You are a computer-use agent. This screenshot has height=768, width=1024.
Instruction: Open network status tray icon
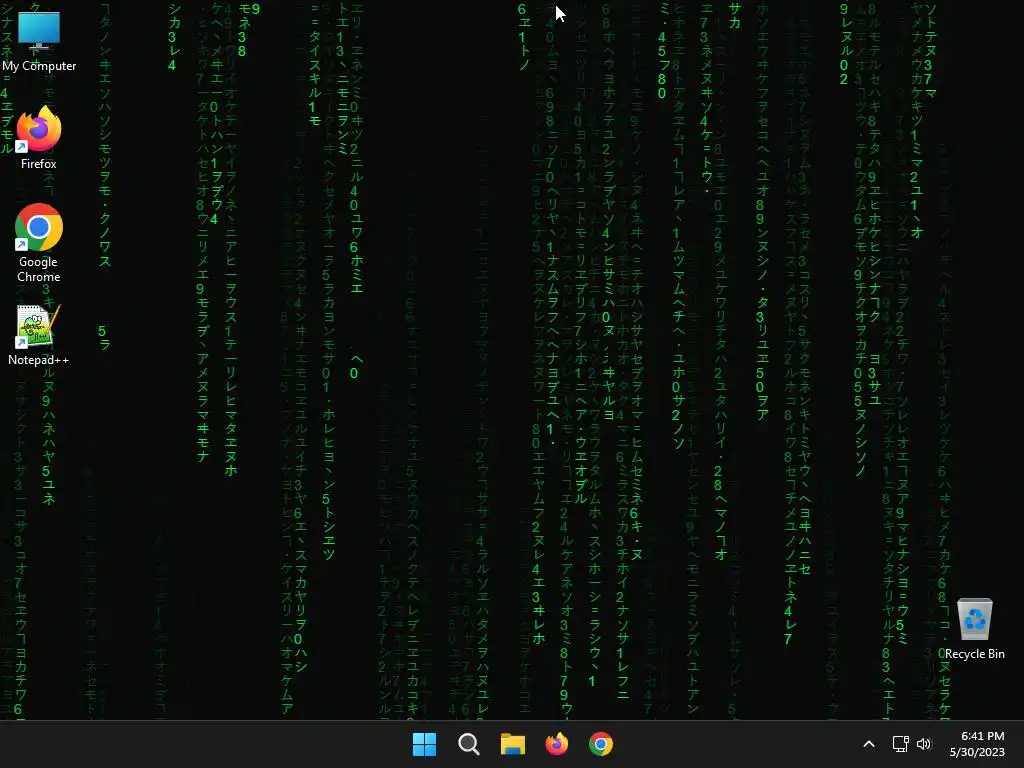pos(901,744)
